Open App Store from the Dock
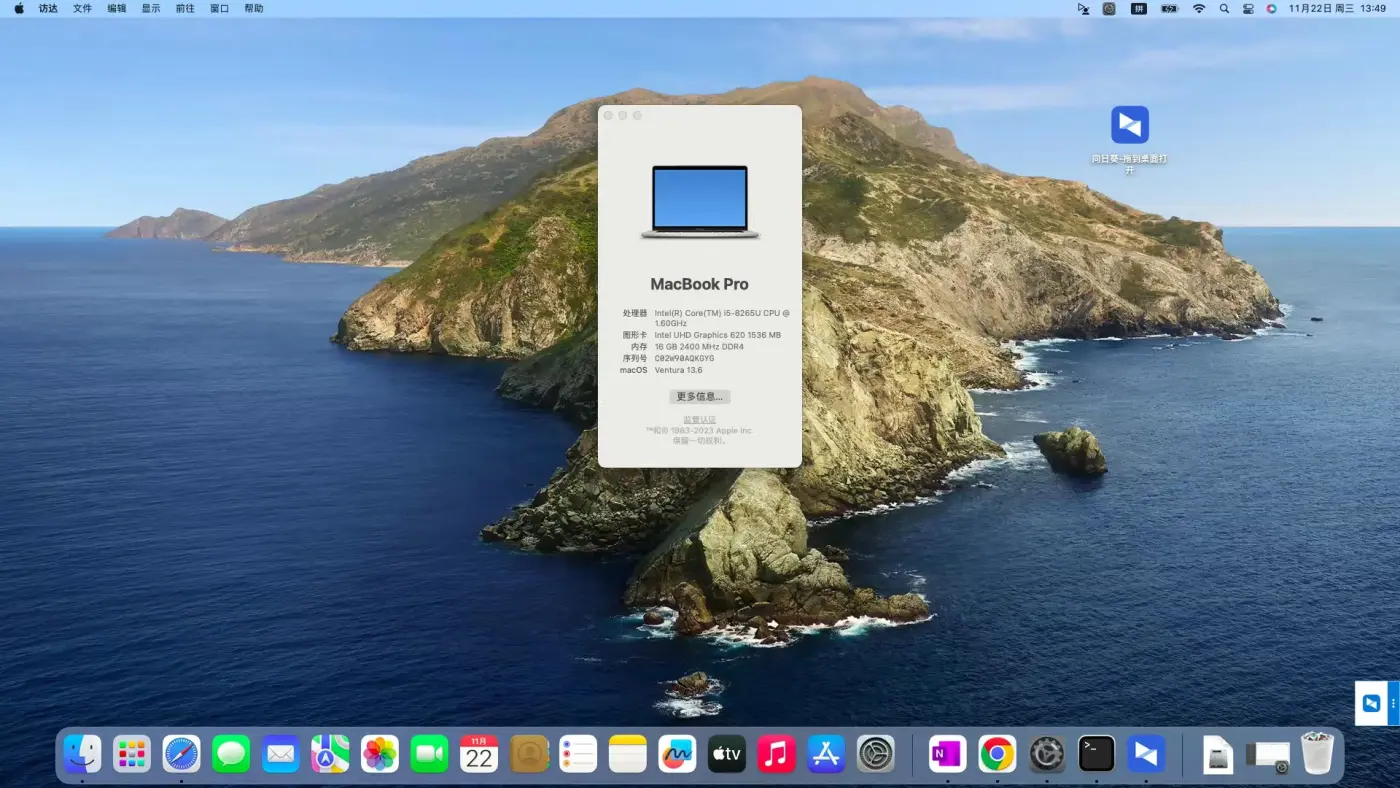 826,754
